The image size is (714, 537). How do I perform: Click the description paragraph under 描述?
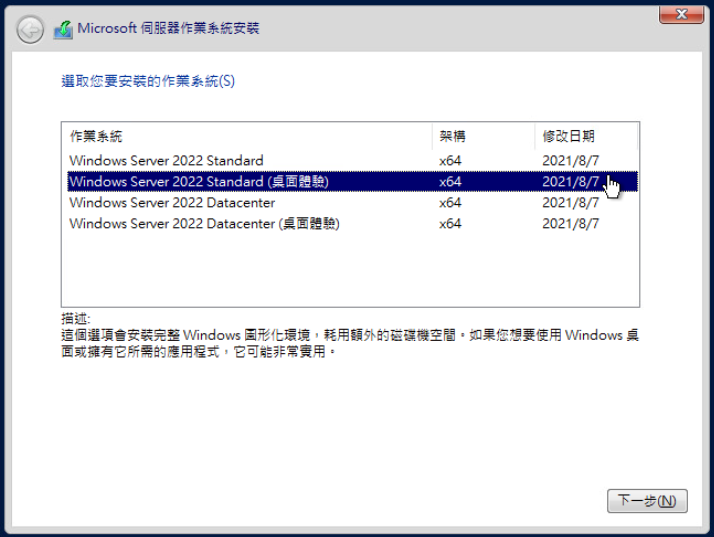350,343
